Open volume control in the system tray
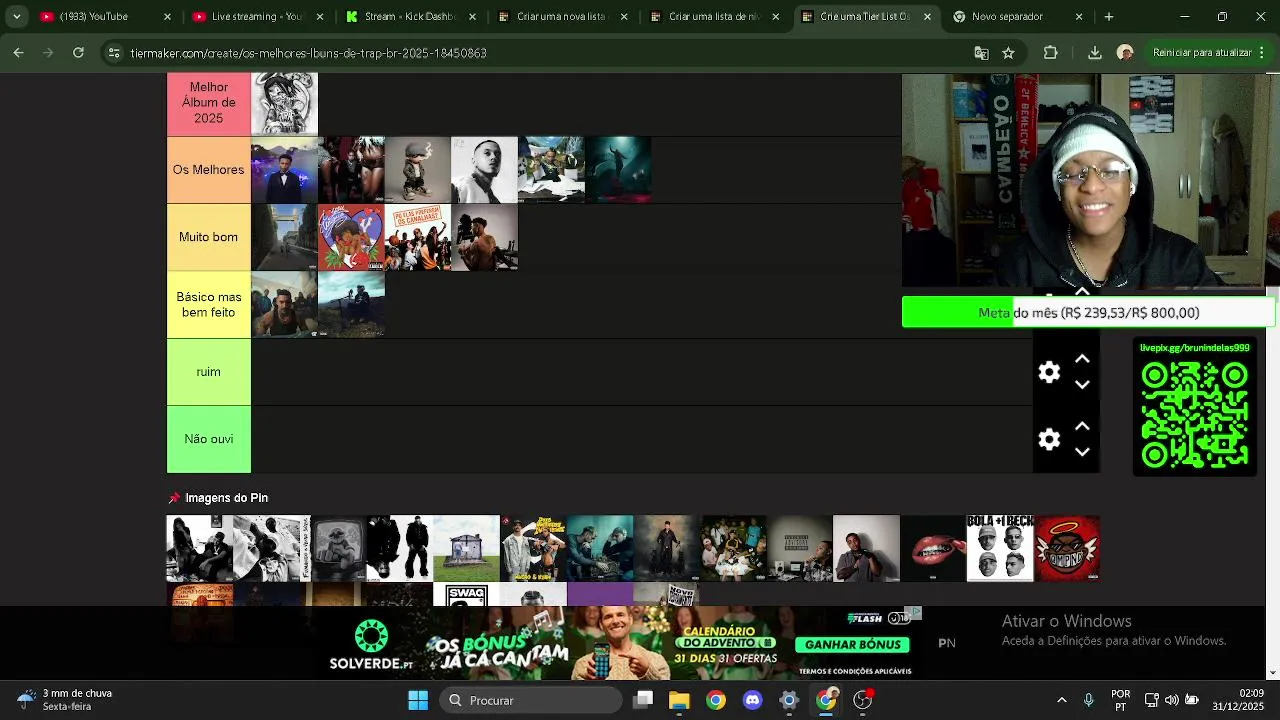 coord(1171,700)
